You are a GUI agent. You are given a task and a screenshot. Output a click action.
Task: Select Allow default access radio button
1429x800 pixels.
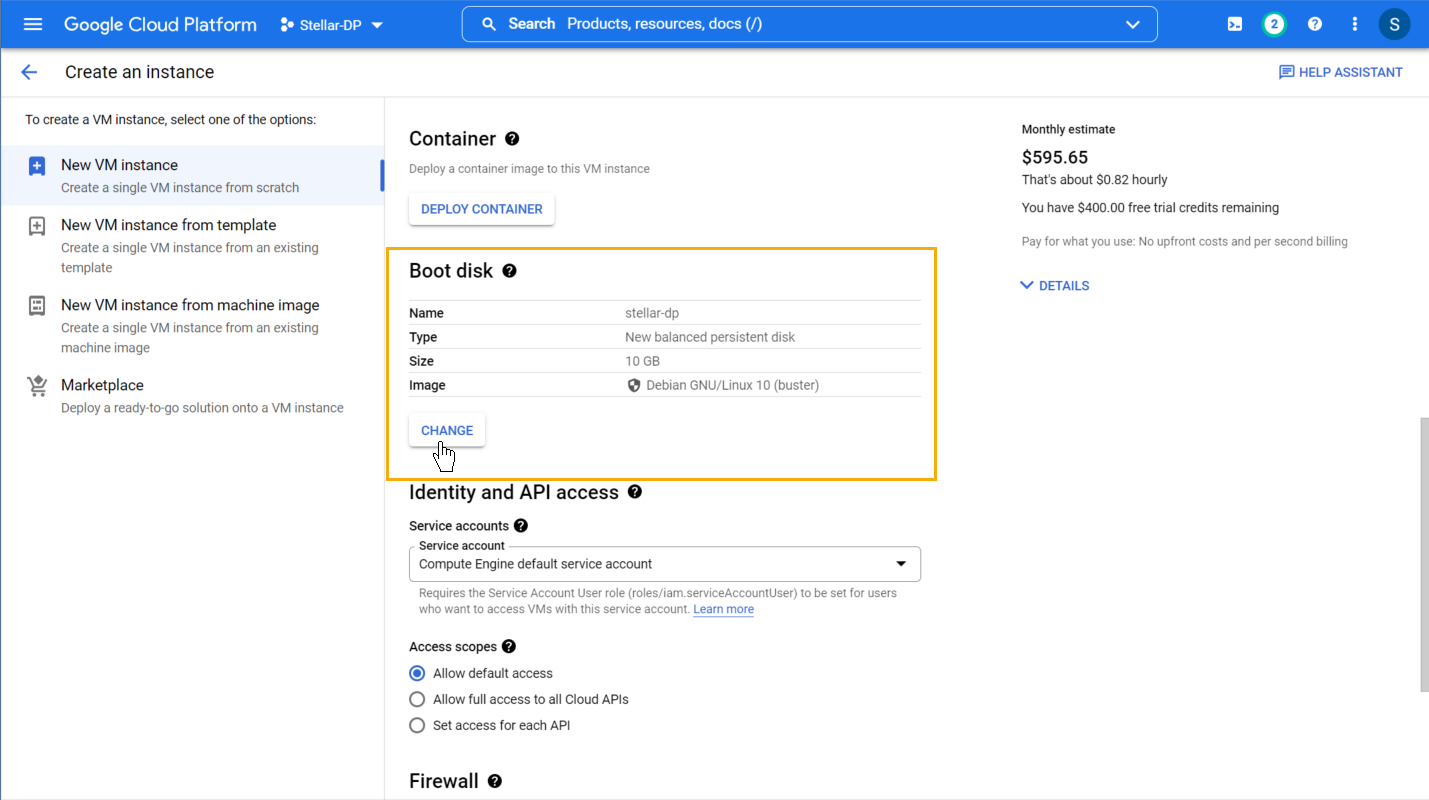point(417,673)
